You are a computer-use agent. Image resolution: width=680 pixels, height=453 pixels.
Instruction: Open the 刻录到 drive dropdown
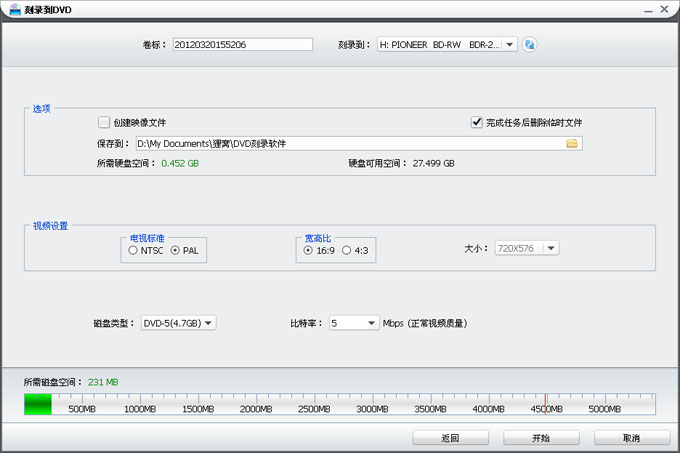(x=447, y=44)
